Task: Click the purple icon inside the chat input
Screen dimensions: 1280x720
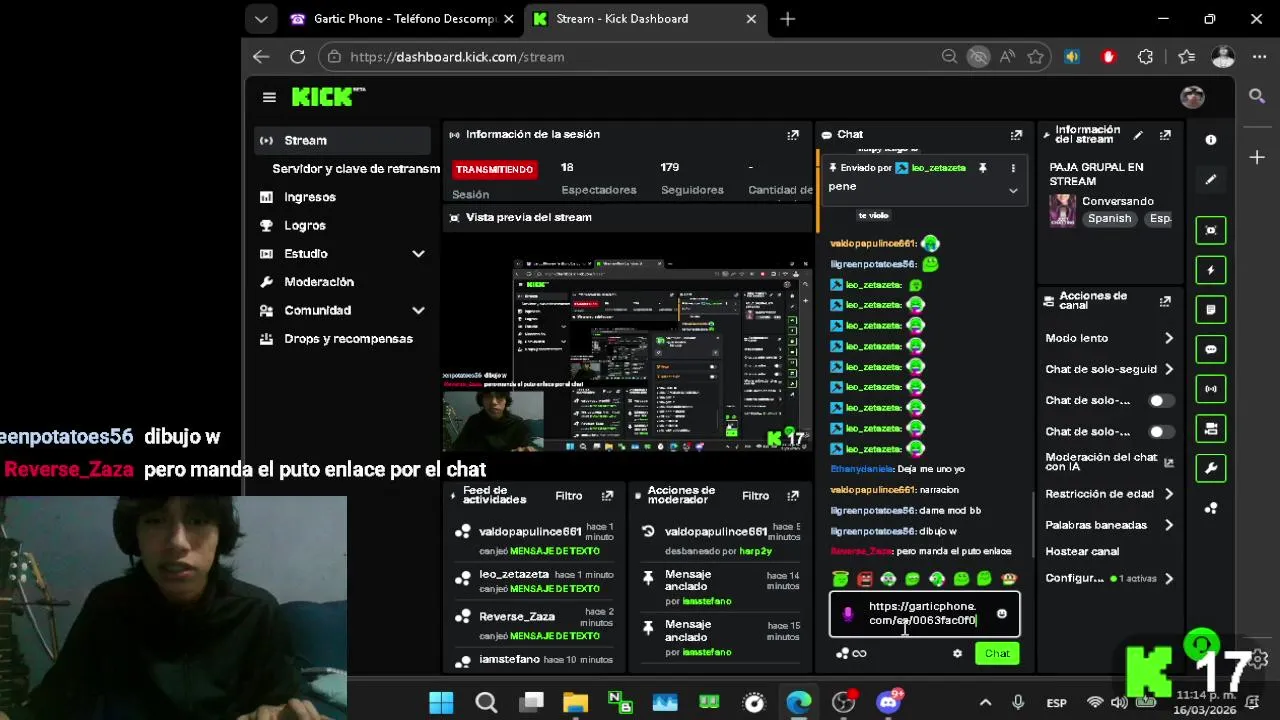Action: point(848,614)
